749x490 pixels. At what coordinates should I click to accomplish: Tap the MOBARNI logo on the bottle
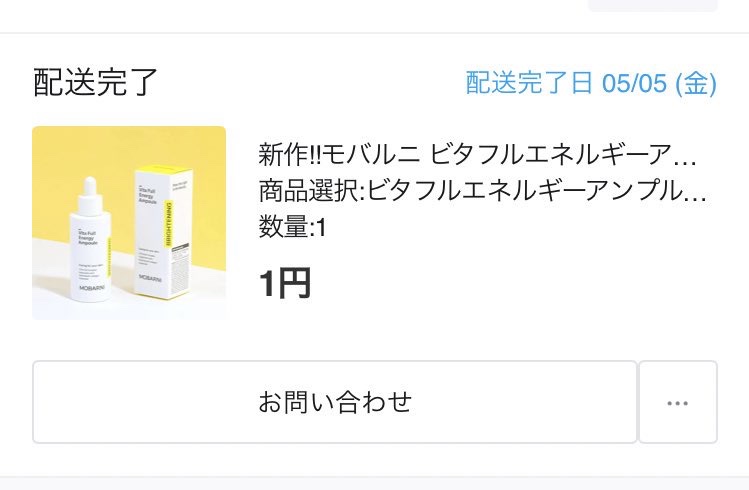pos(92,288)
